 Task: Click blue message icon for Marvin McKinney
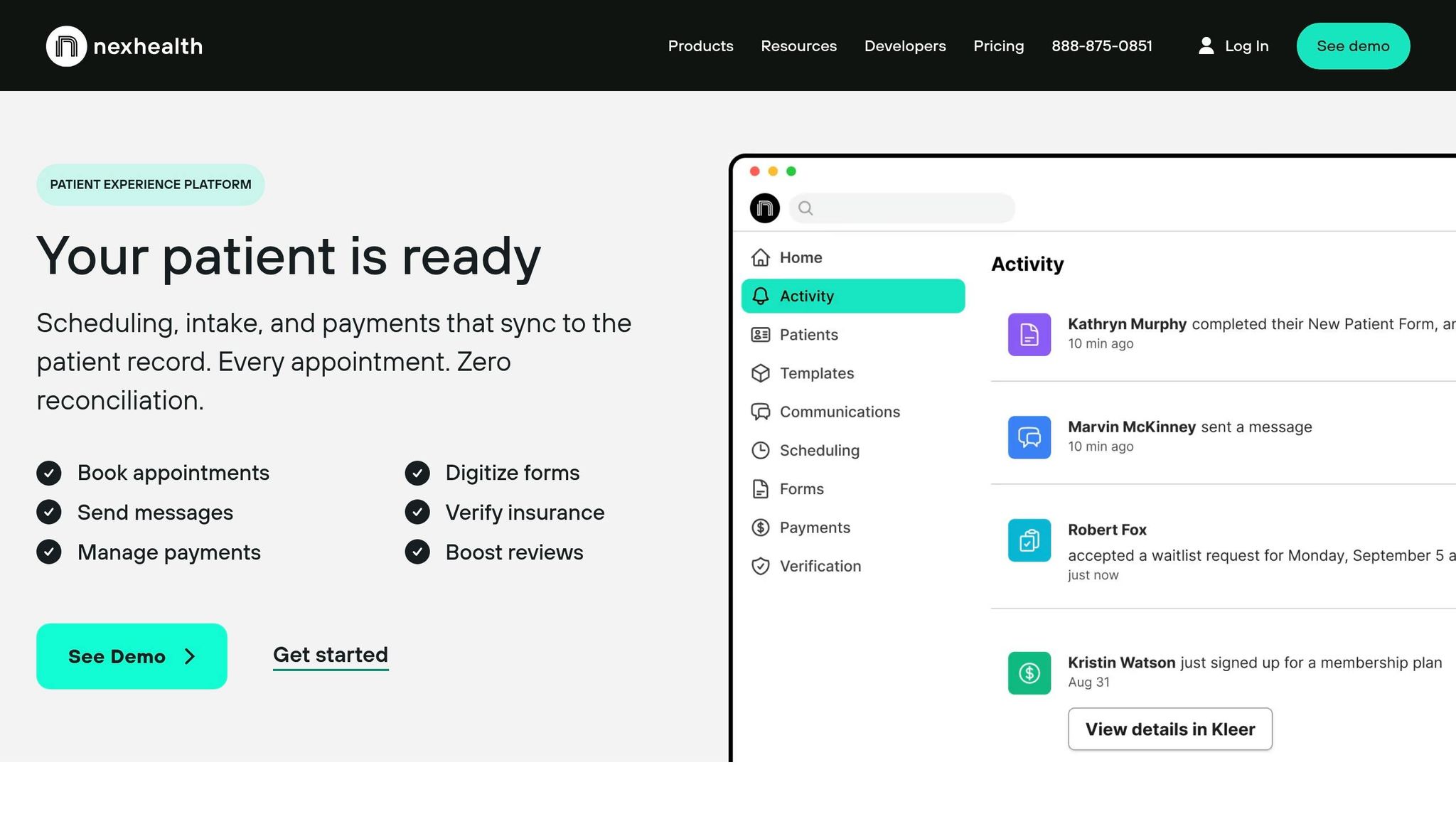click(x=1029, y=437)
